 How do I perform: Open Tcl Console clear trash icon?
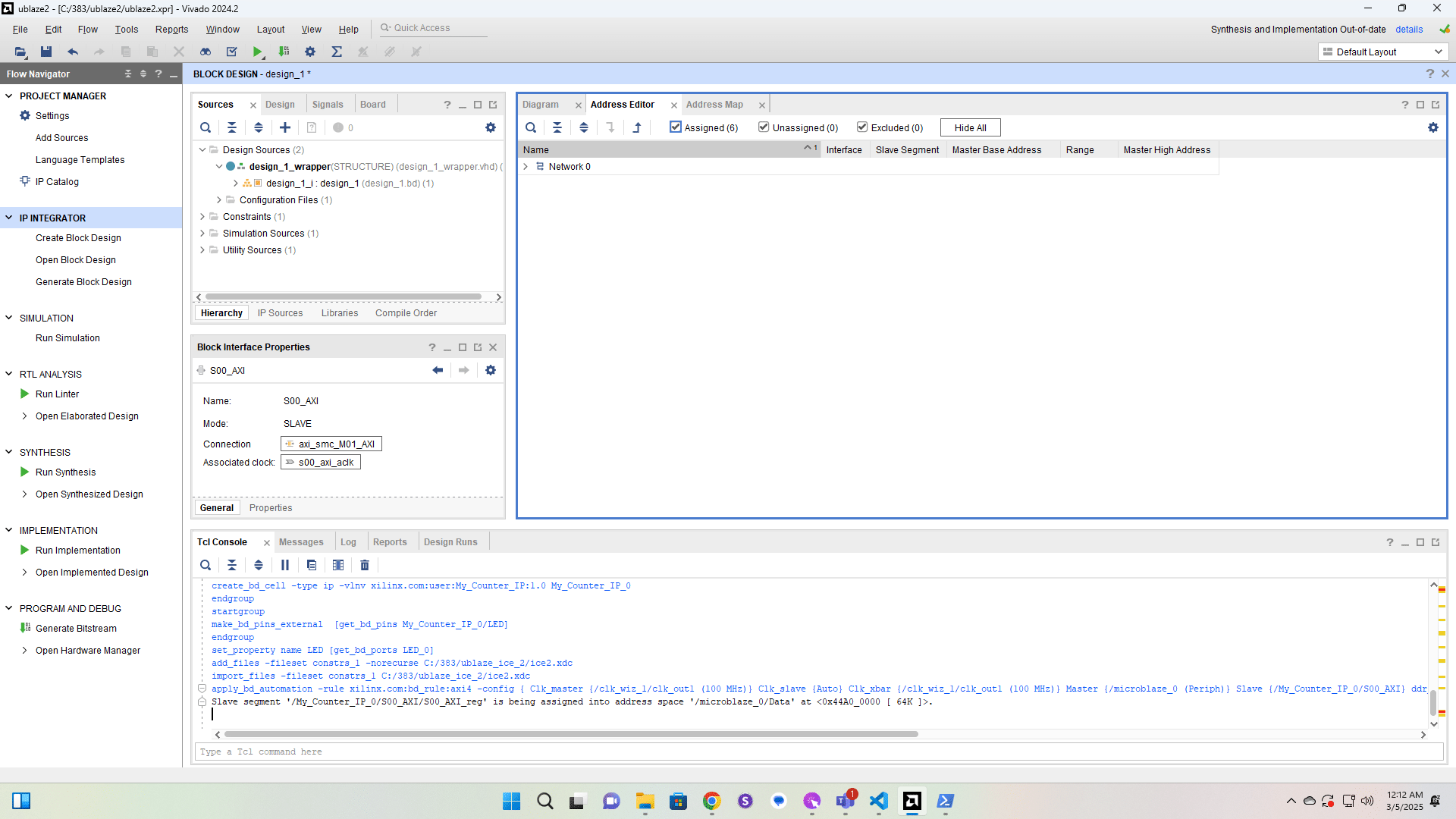coord(365,565)
